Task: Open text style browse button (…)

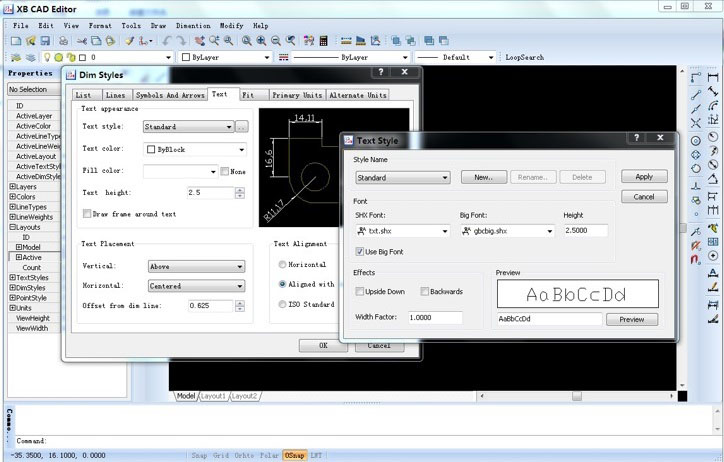Action: pos(242,127)
